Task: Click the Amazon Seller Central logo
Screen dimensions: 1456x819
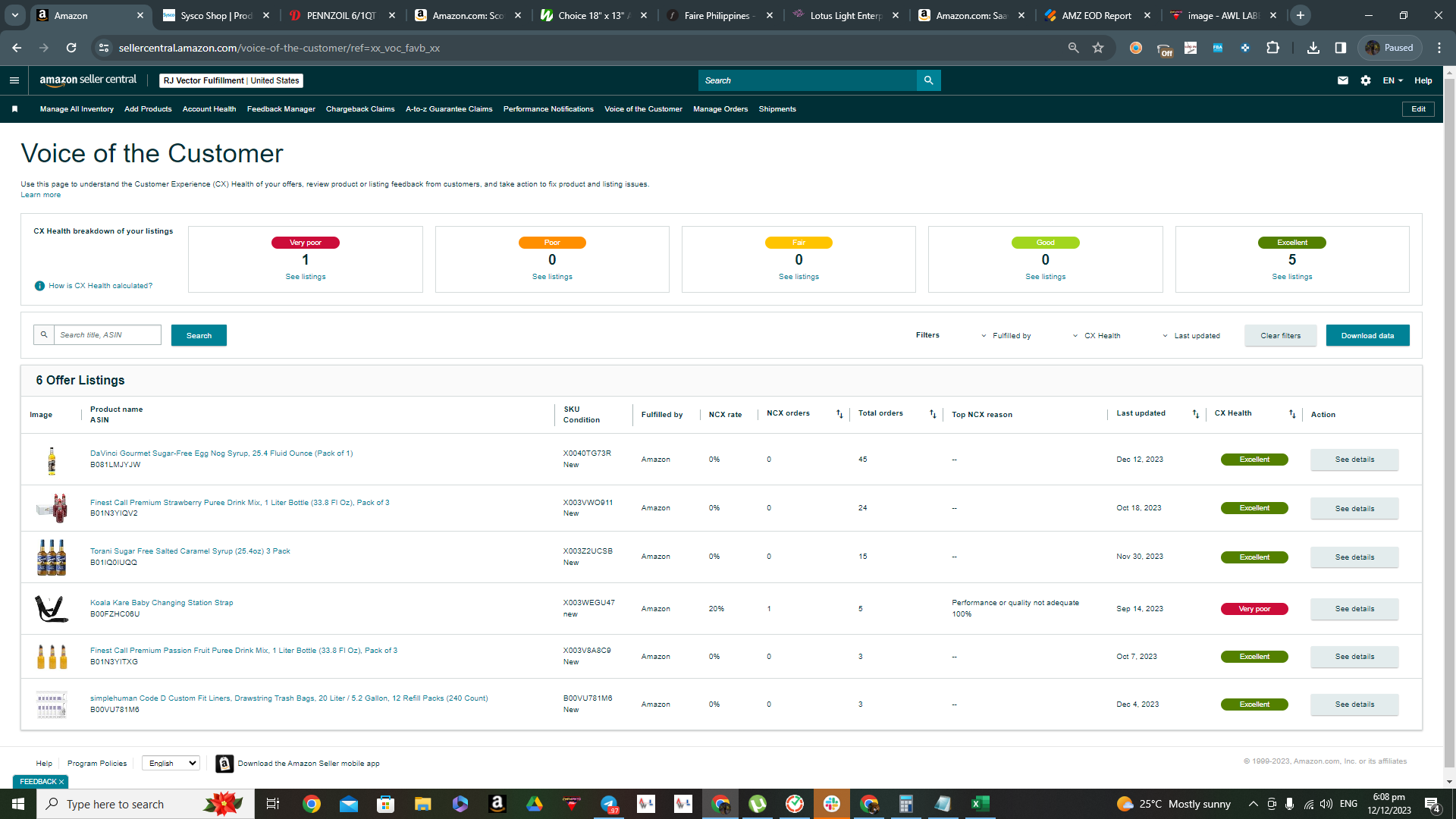Action: pos(88,80)
